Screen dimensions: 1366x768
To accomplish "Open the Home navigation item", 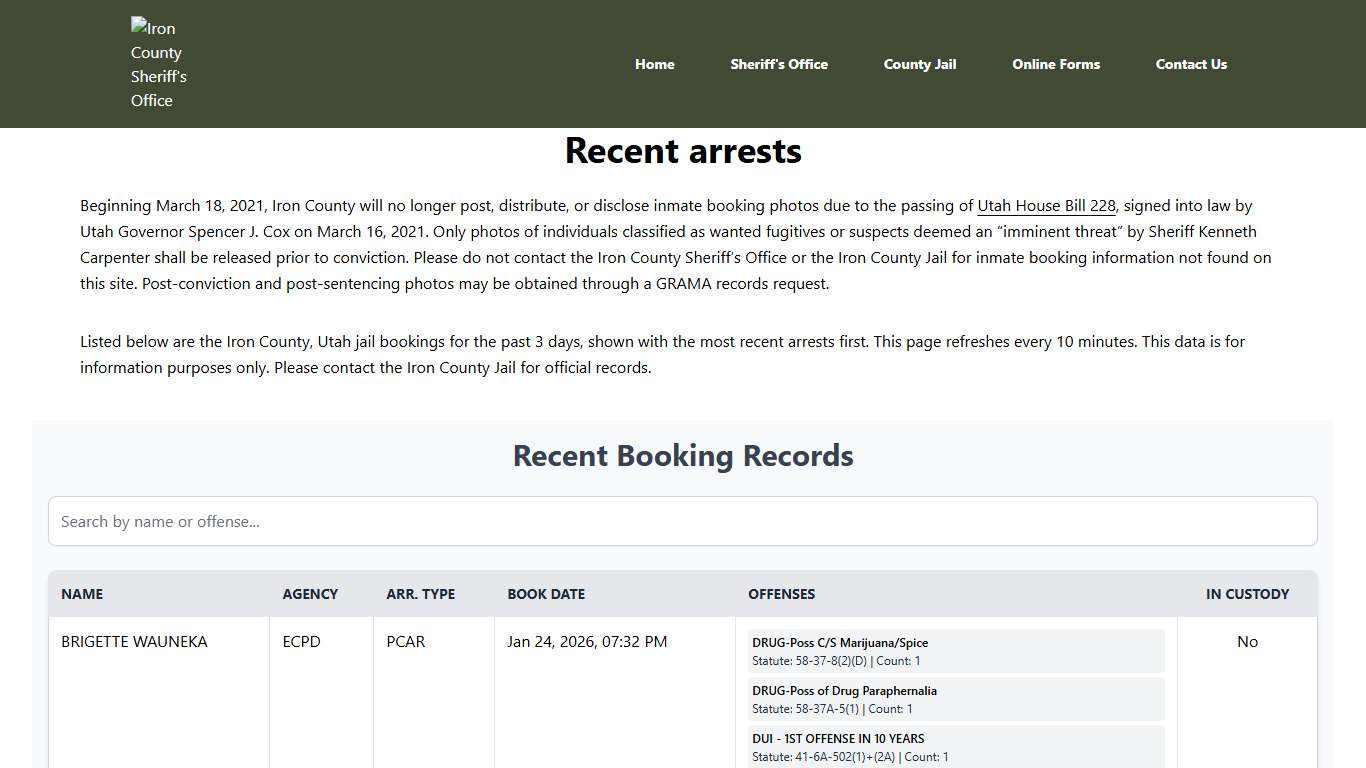I will (654, 64).
